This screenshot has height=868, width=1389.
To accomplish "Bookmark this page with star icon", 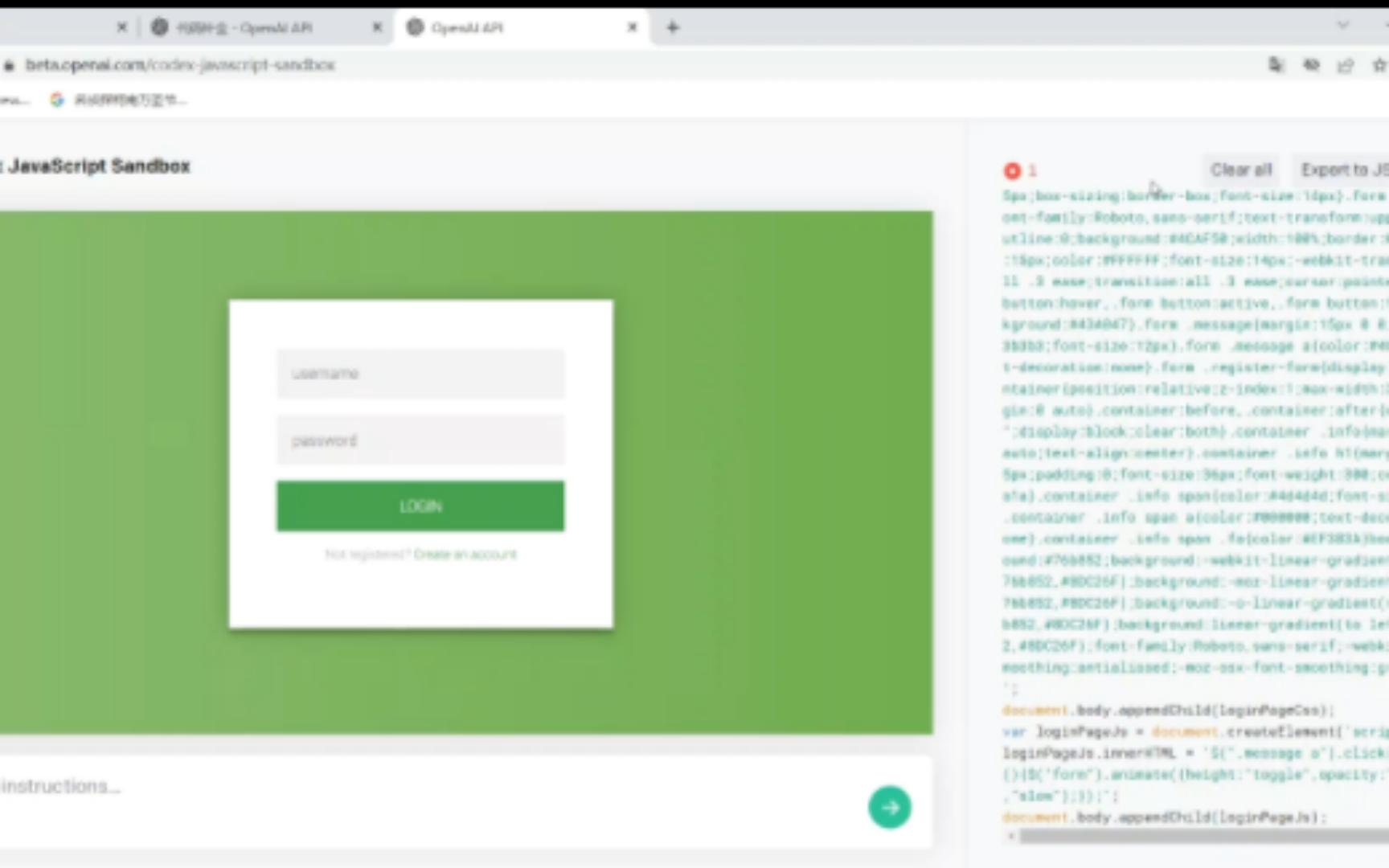I will coord(1379,65).
